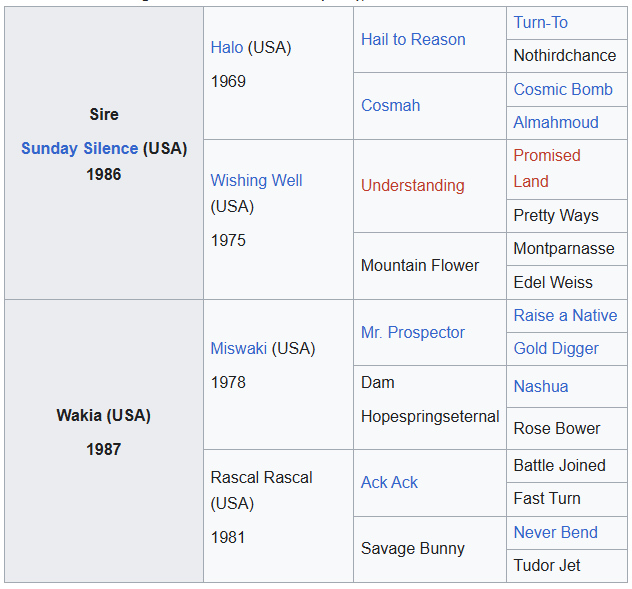Open the red Promised Land link

547,169
